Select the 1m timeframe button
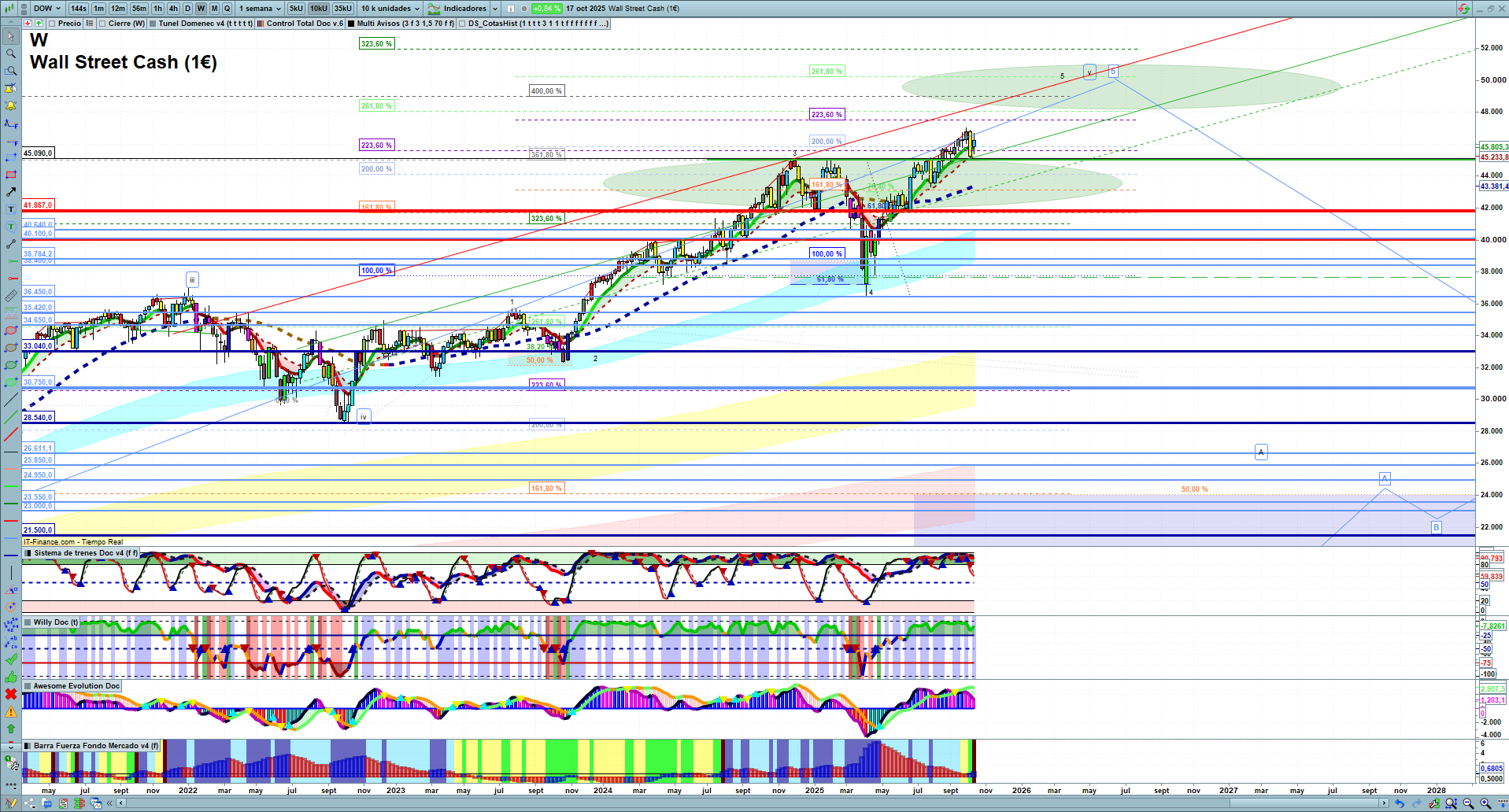The width and height of the screenshot is (1509, 812). [98, 9]
